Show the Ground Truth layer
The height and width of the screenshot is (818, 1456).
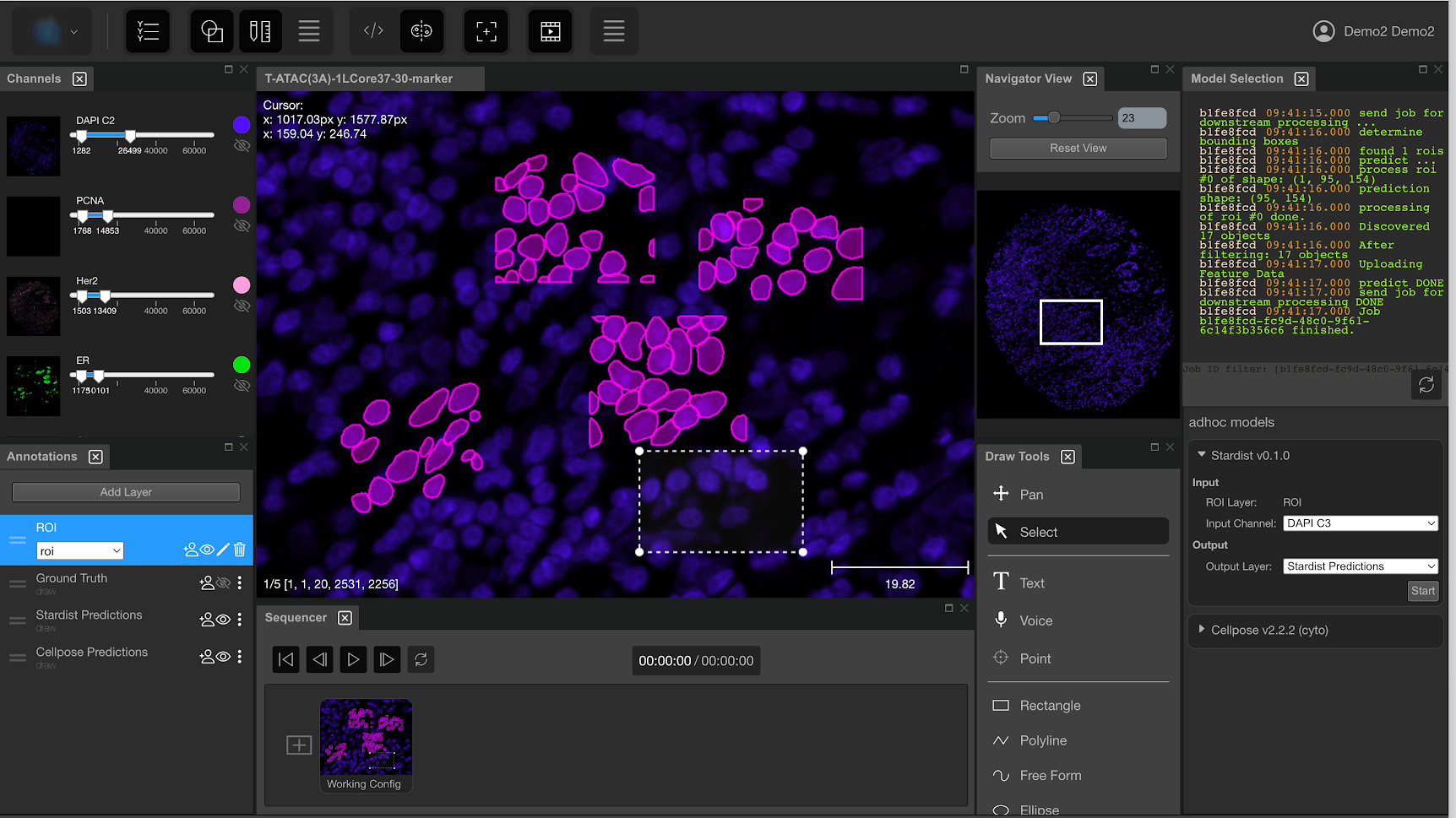[223, 582]
